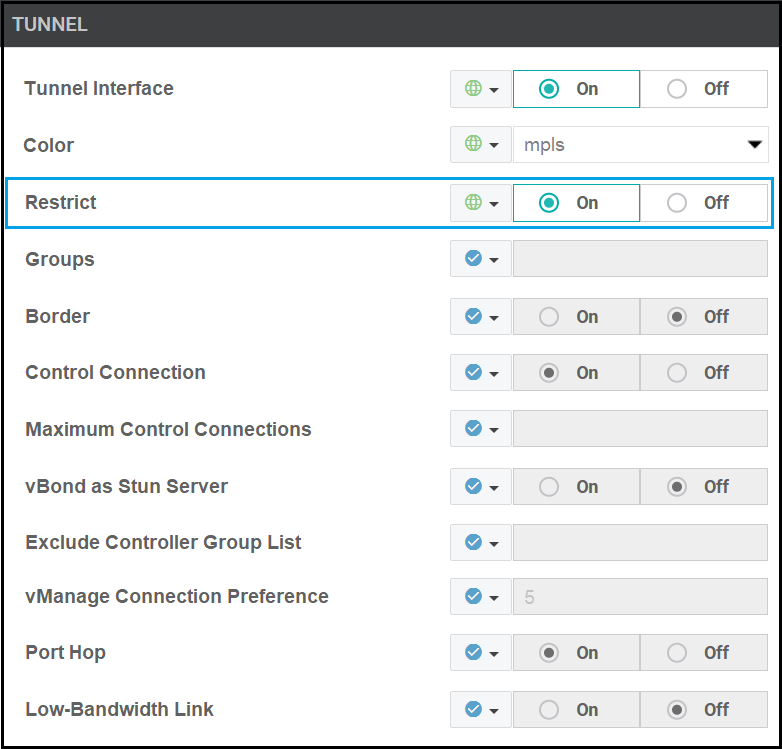Image resolution: width=782 pixels, height=749 pixels.
Task: Open the Color dropdown showing mpls
Action: coord(640,145)
